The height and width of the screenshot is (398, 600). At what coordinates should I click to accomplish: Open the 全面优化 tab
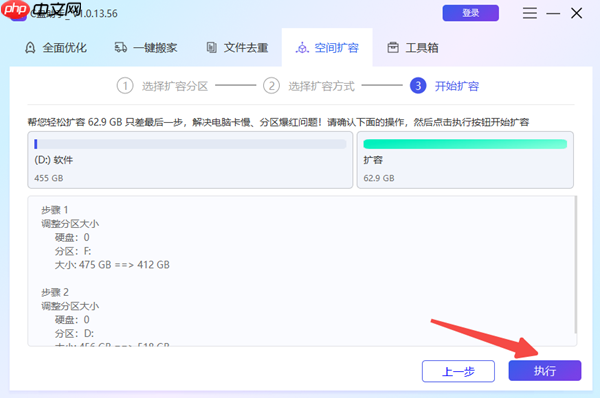pos(56,48)
